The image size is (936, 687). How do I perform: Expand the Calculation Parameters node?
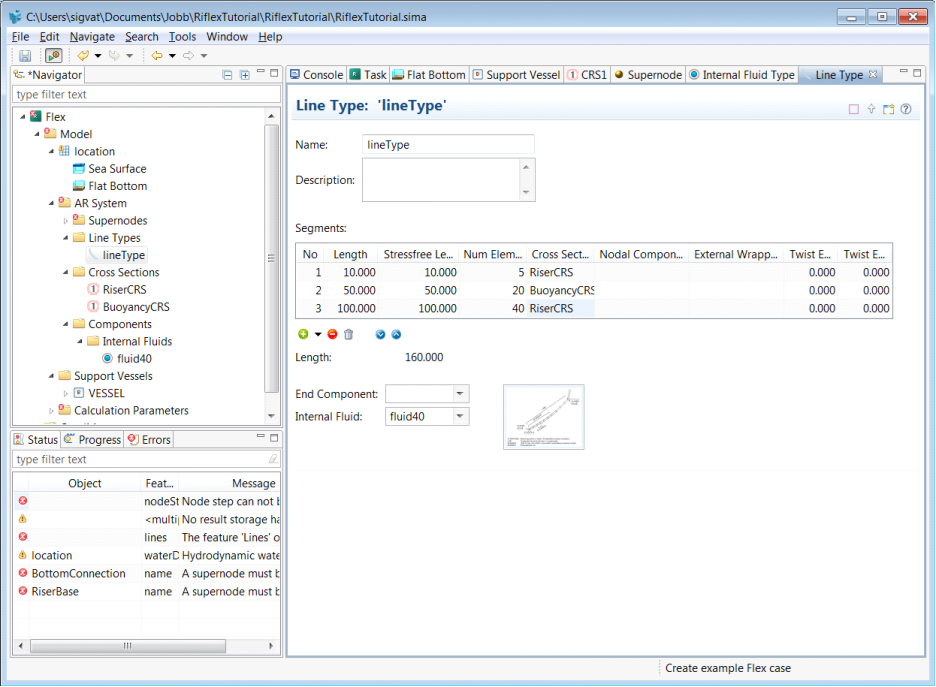(52, 410)
